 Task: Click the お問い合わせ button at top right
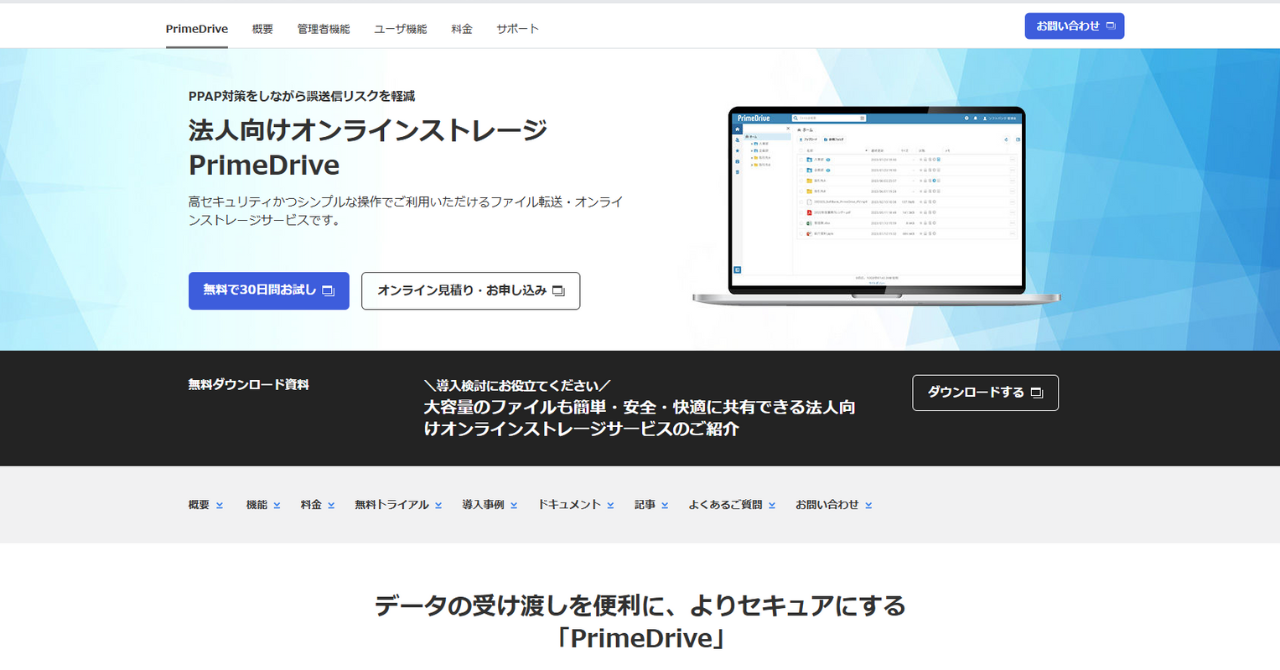click(x=1074, y=26)
